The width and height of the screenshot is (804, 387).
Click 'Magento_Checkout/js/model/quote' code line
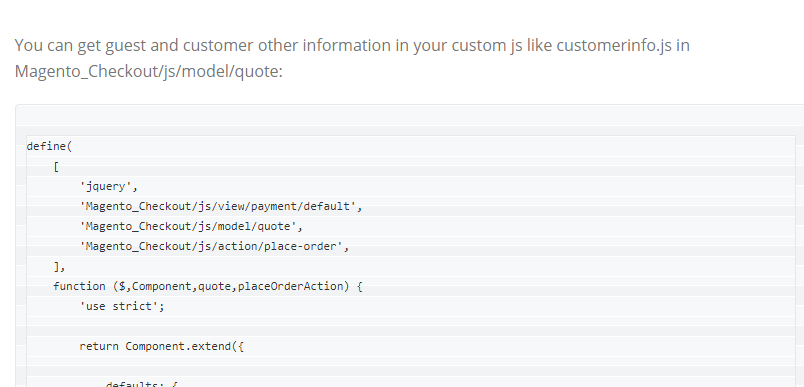[x=191, y=227]
